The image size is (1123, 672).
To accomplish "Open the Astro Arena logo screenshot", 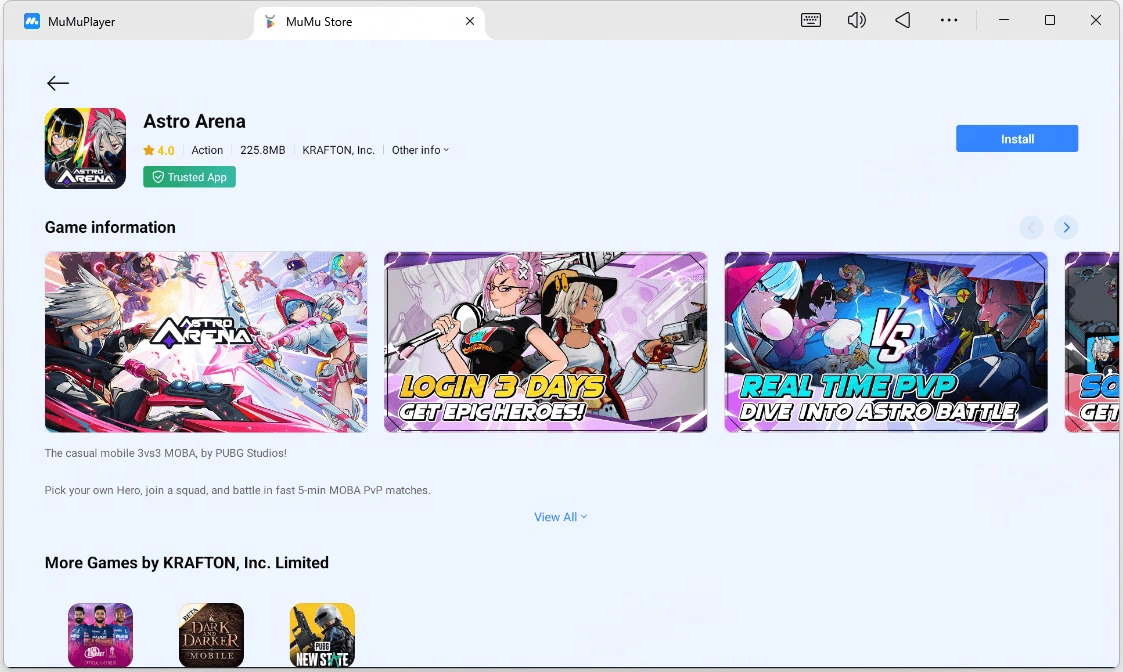I will pos(206,342).
